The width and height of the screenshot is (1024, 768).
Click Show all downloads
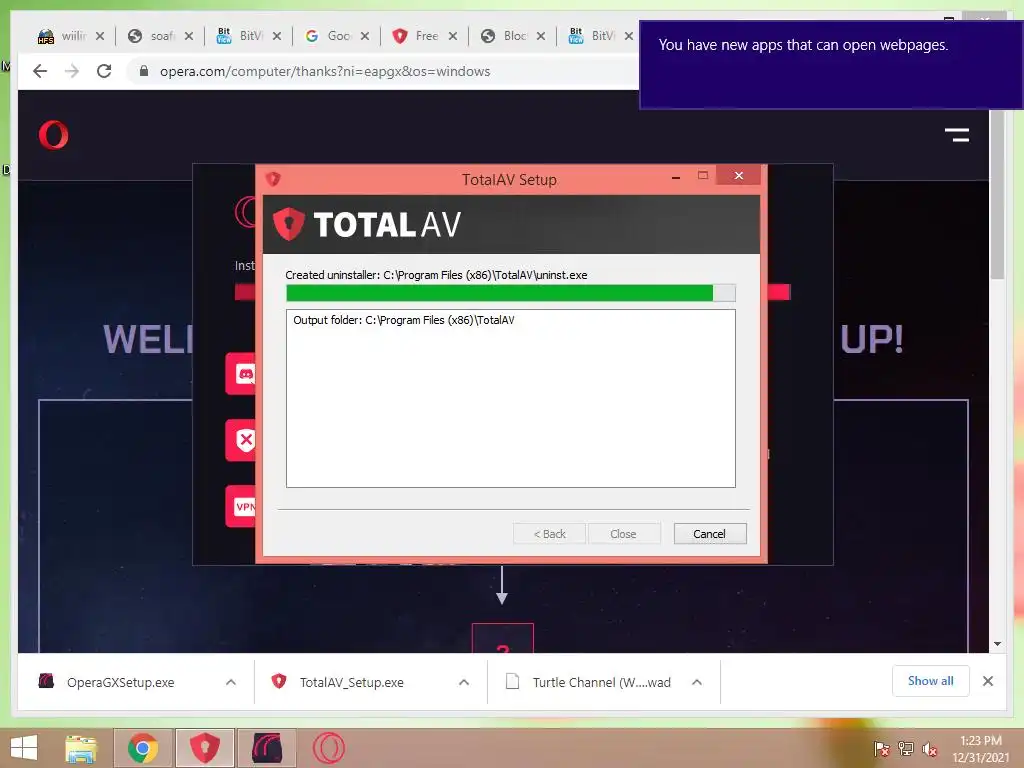pos(931,681)
